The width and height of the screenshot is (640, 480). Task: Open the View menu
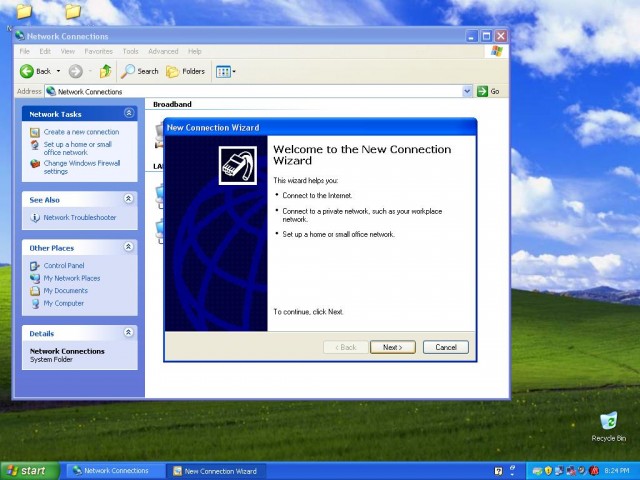(68, 51)
